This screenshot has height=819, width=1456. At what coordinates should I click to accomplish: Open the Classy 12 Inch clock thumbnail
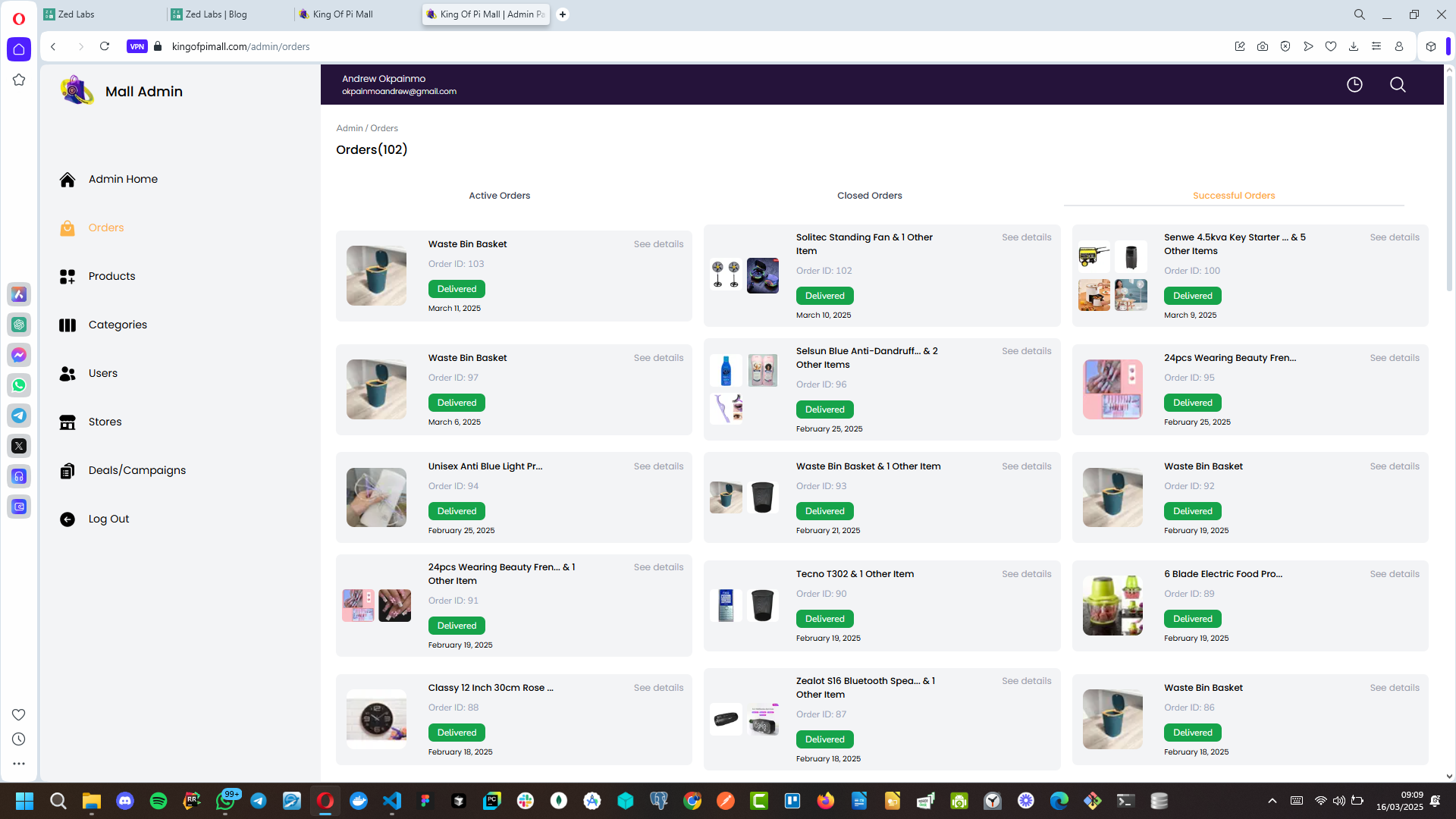click(376, 719)
